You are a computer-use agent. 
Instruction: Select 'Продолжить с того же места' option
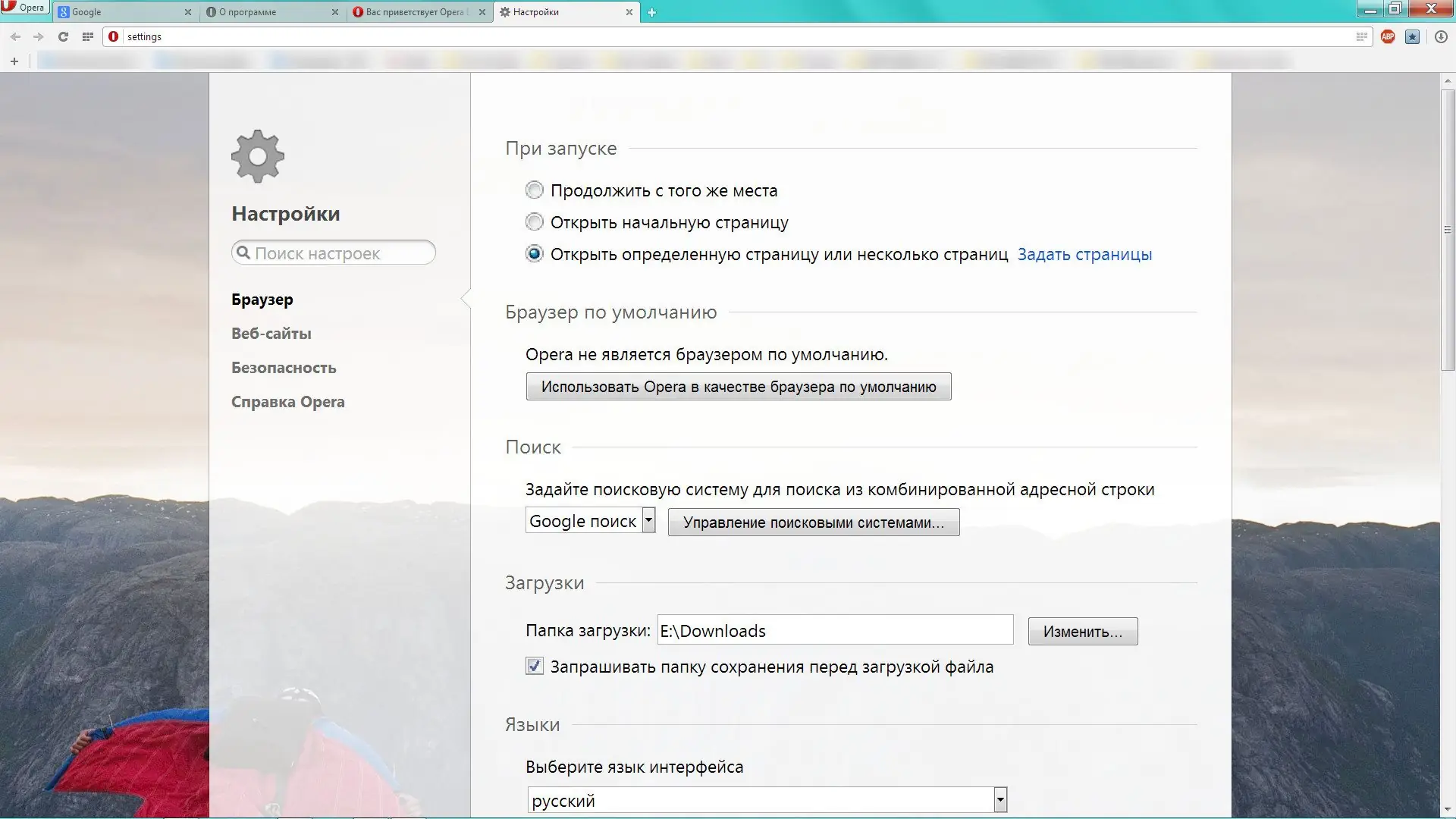click(x=535, y=190)
